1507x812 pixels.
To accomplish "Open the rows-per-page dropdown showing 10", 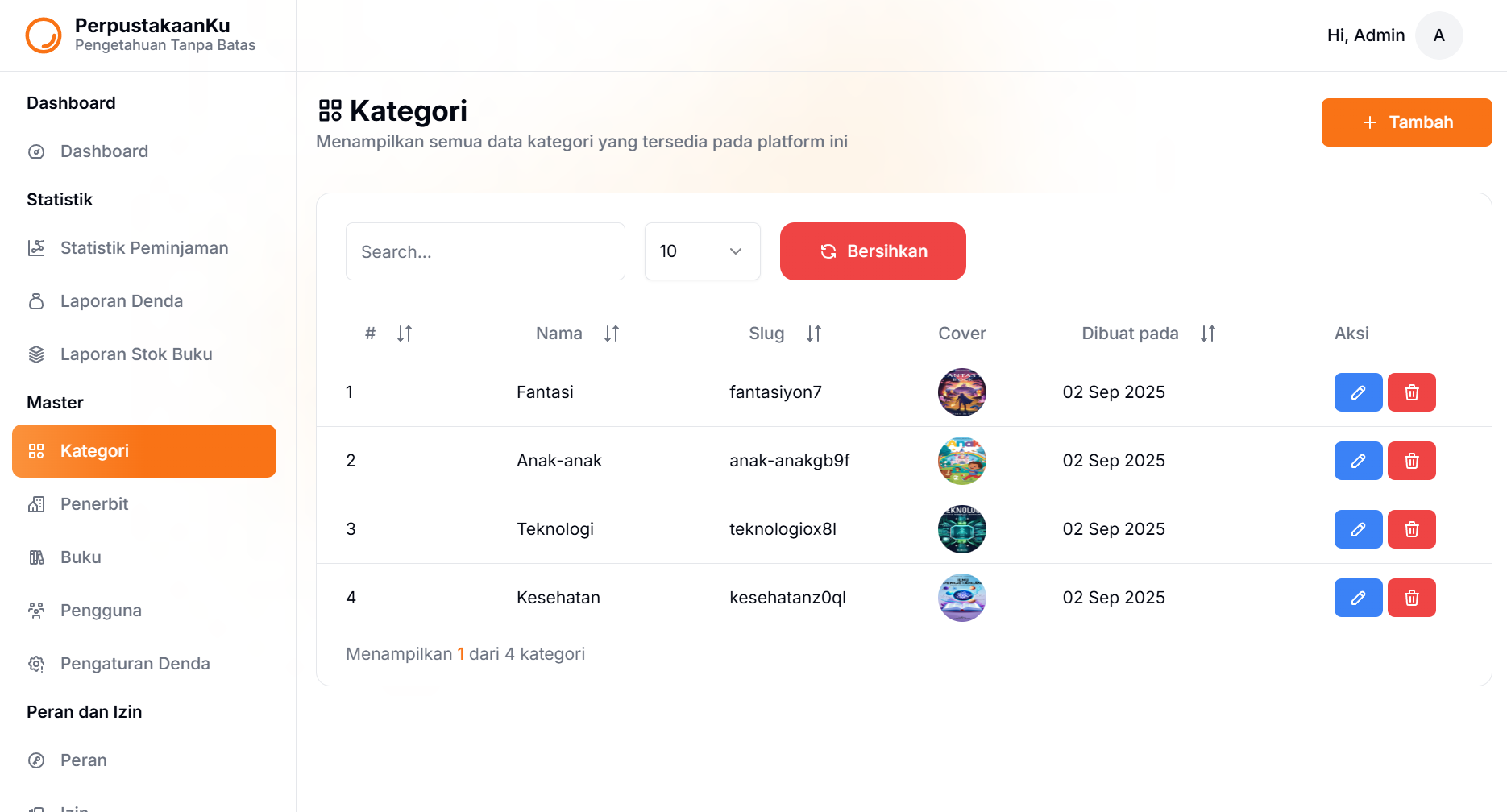I will coord(703,251).
